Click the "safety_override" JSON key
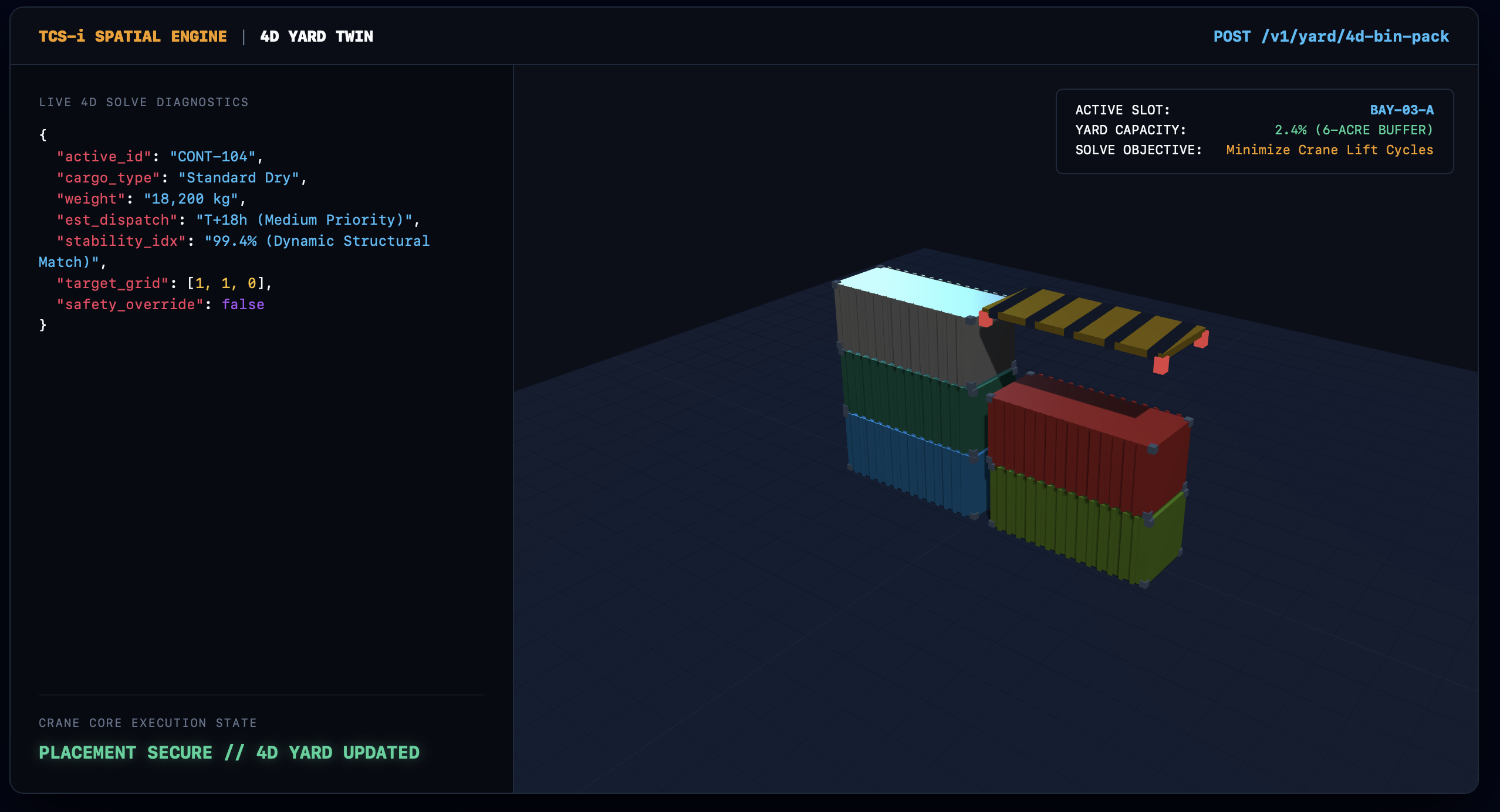This screenshot has width=1500, height=812. tap(130, 304)
